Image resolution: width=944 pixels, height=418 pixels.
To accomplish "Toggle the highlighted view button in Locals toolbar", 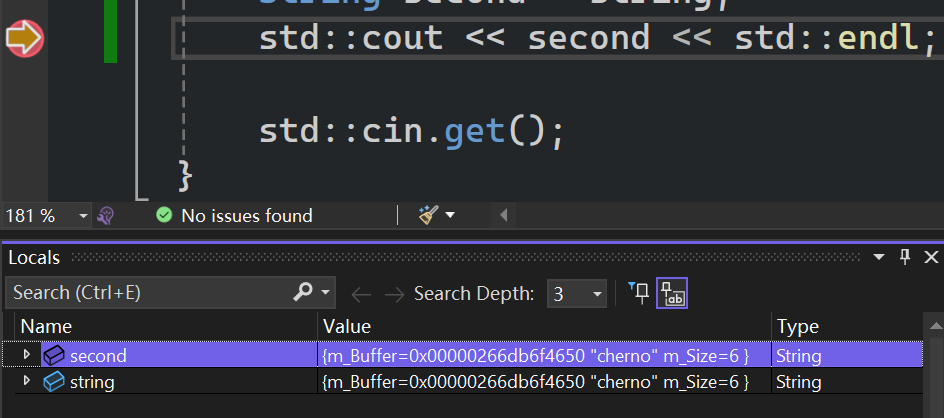I will (671, 294).
